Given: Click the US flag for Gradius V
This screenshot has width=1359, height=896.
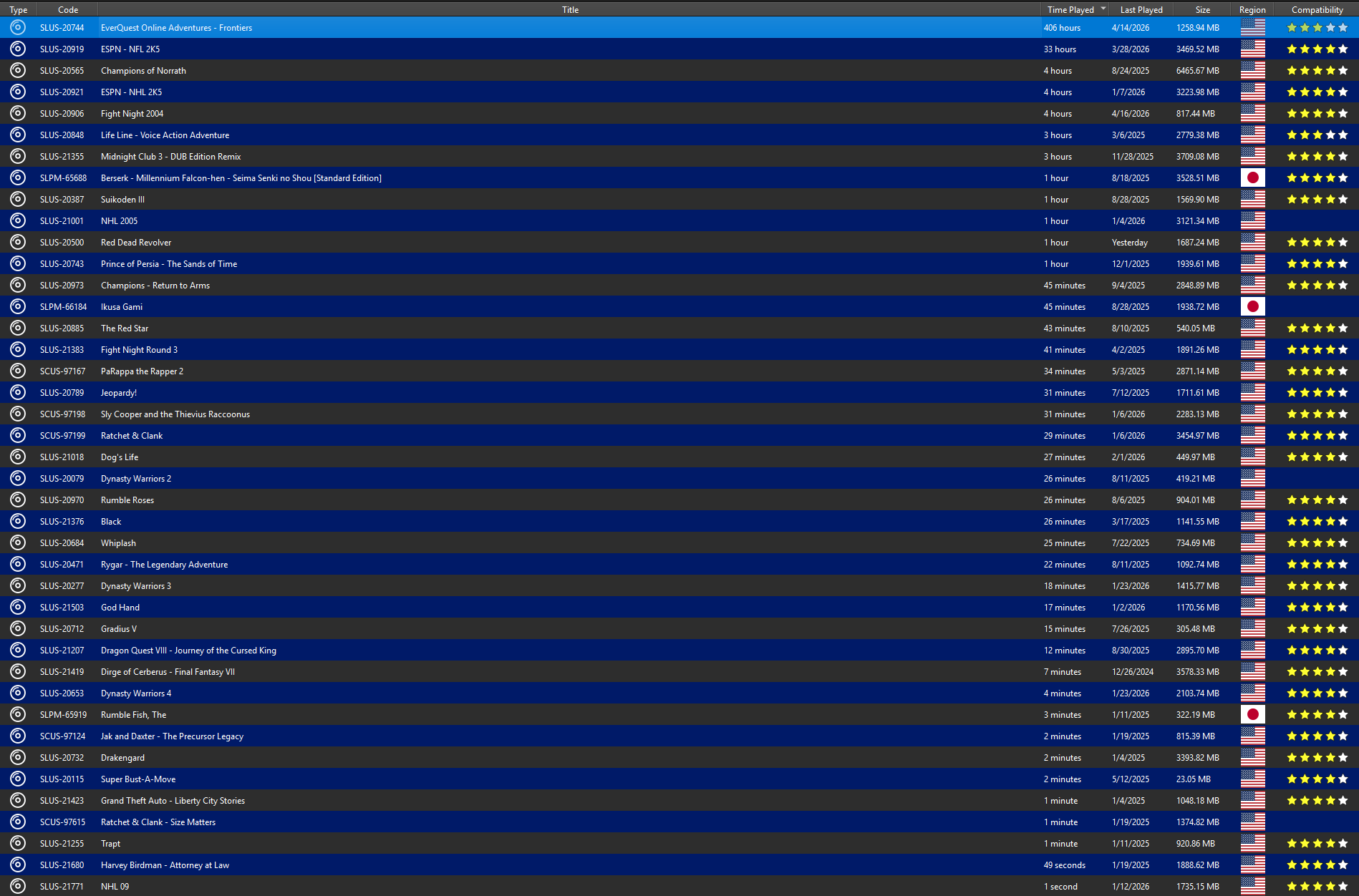Looking at the screenshot, I should [x=1253, y=628].
